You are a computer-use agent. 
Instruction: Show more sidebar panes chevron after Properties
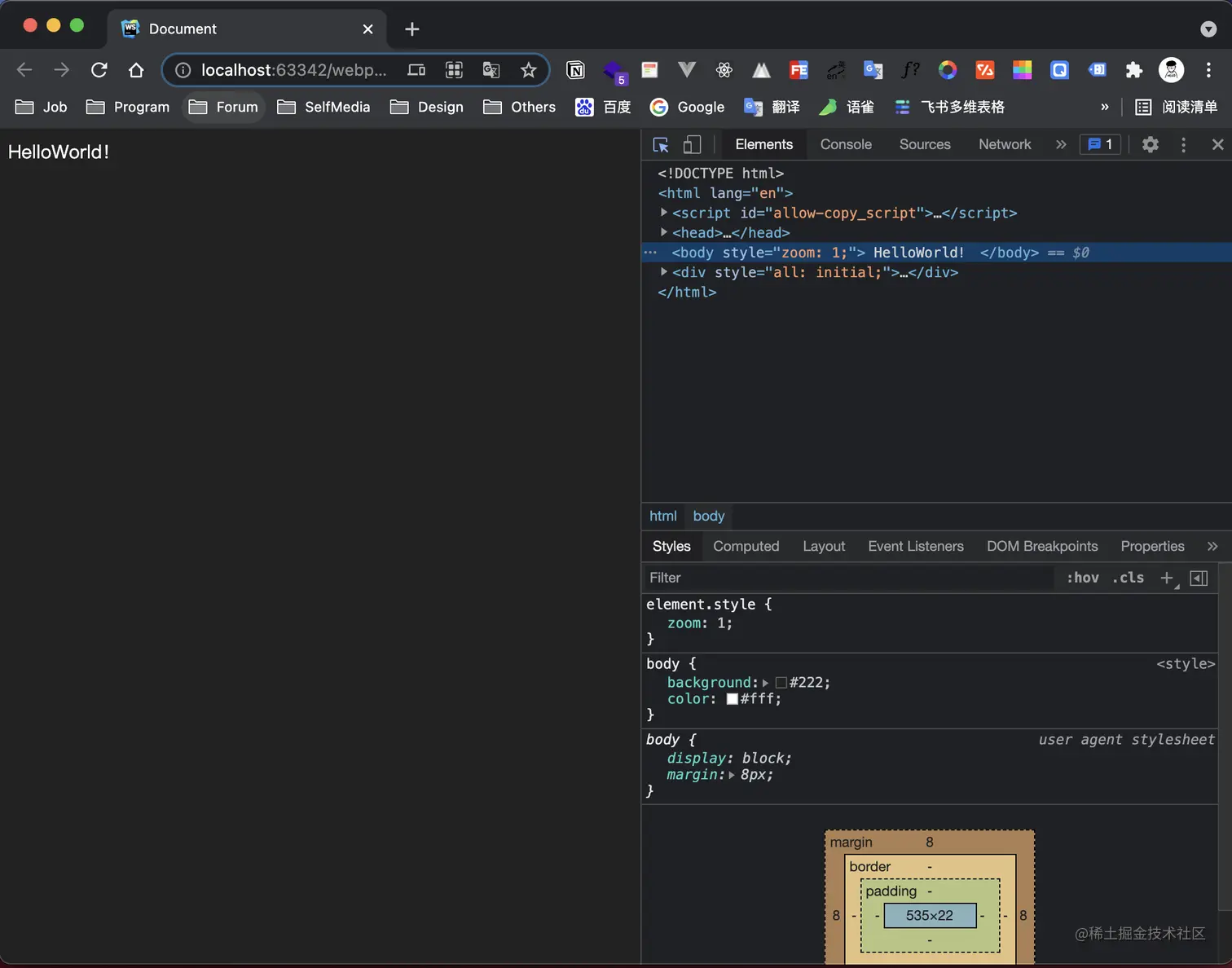tap(1212, 546)
